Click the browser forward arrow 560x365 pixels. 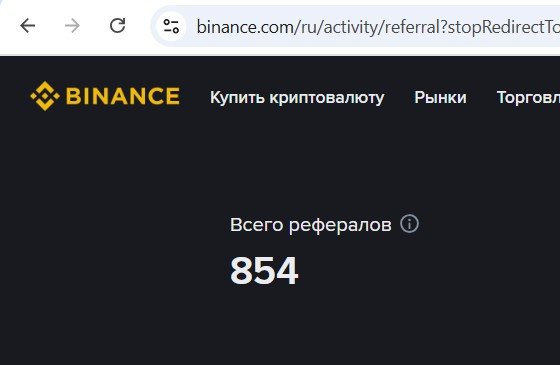pyautogui.click(x=72, y=26)
